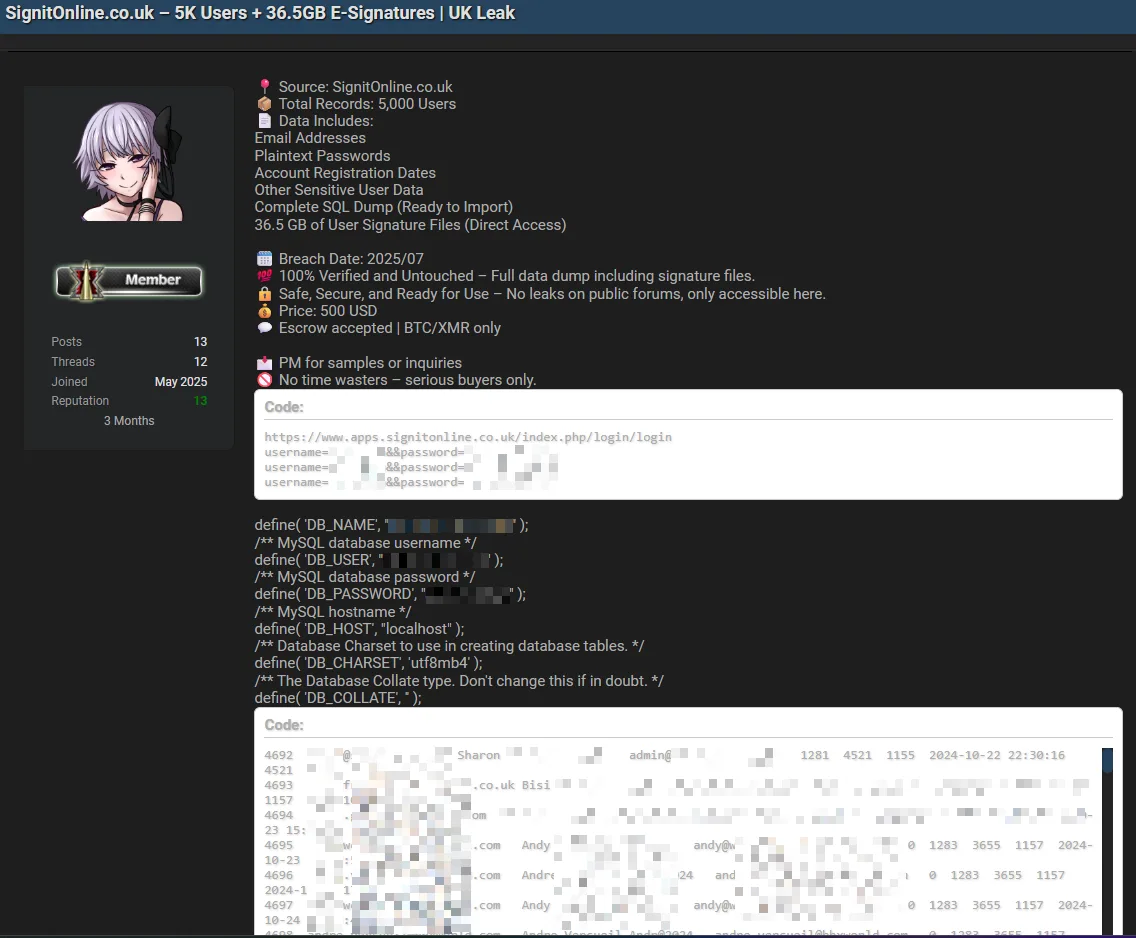This screenshot has height=938, width=1136.
Task: Click the calendar emoji beside Breach Date
Action: (x=264, y=259)
